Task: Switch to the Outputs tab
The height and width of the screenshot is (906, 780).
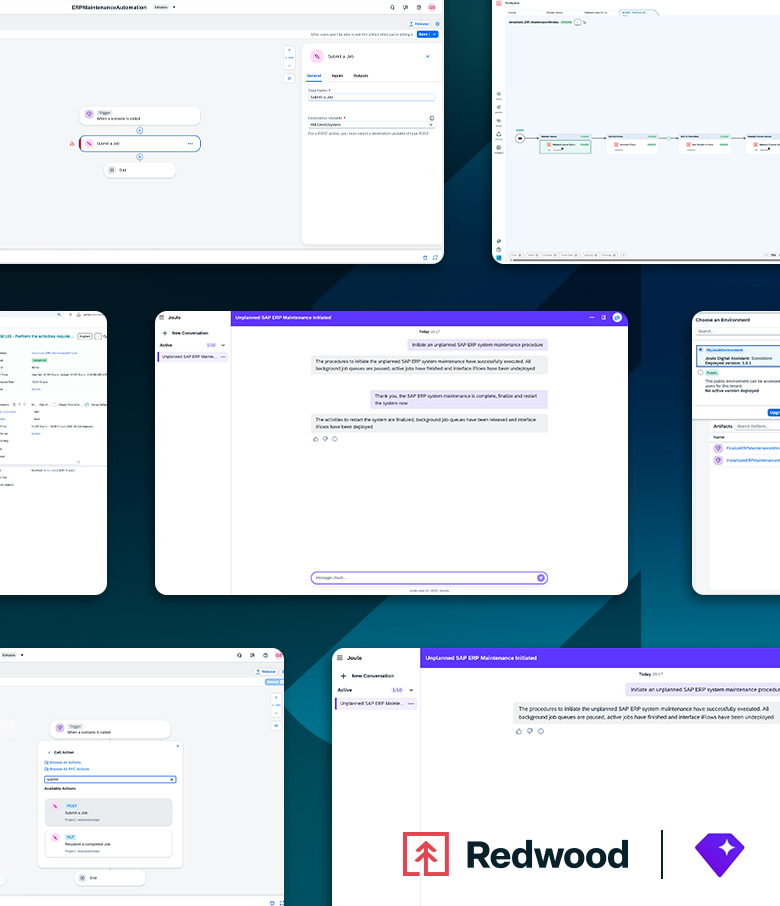Action: click(361, 76)
